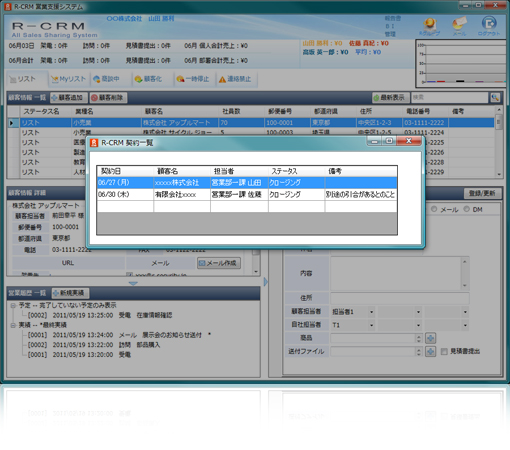Click the 最新表示 refresh button
The height and width of the screenshot is (450, 510).
390,98
